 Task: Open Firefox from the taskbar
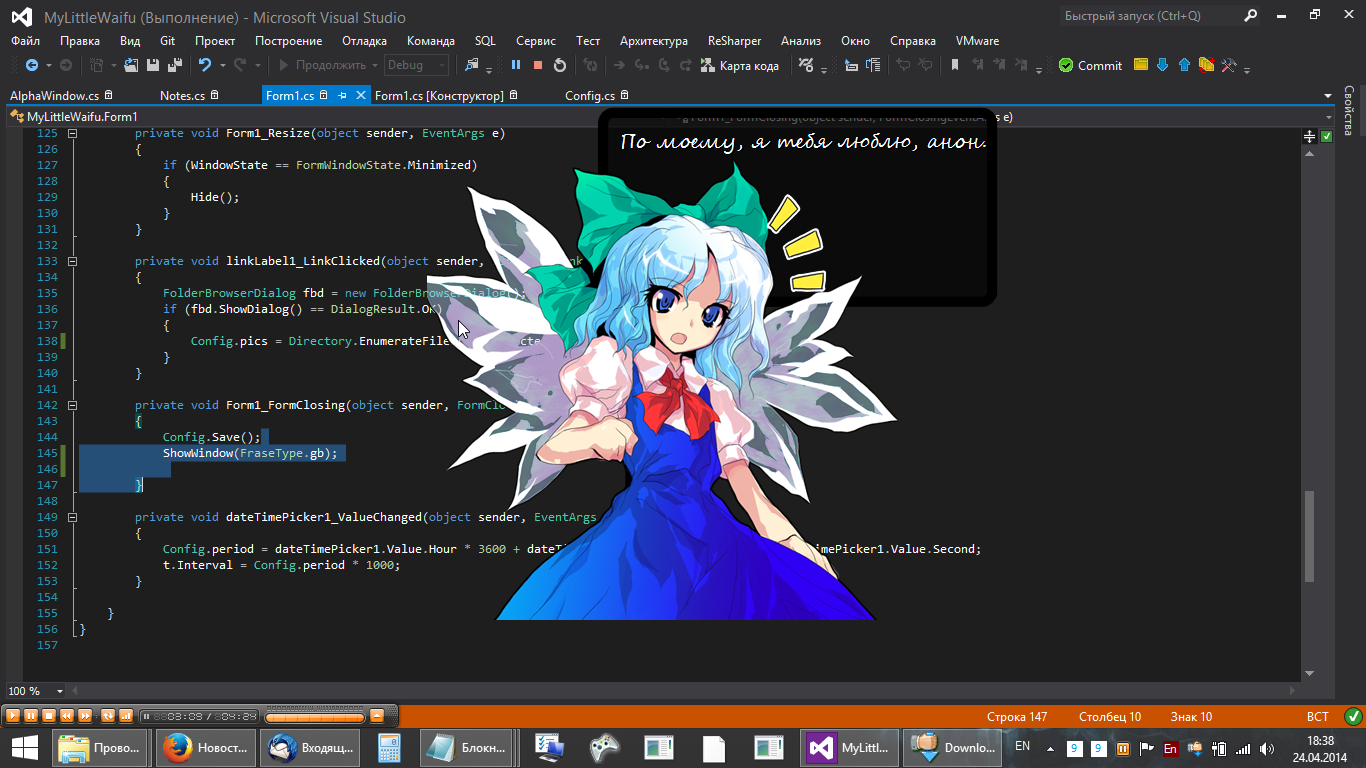pos(206,747)
